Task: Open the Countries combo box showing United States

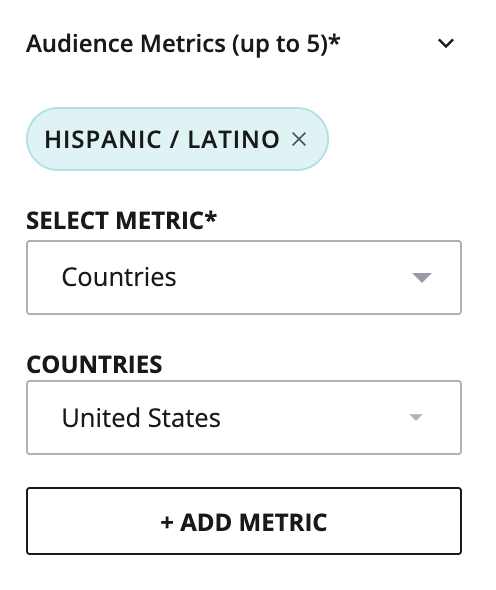Action: tap(244, 417)
